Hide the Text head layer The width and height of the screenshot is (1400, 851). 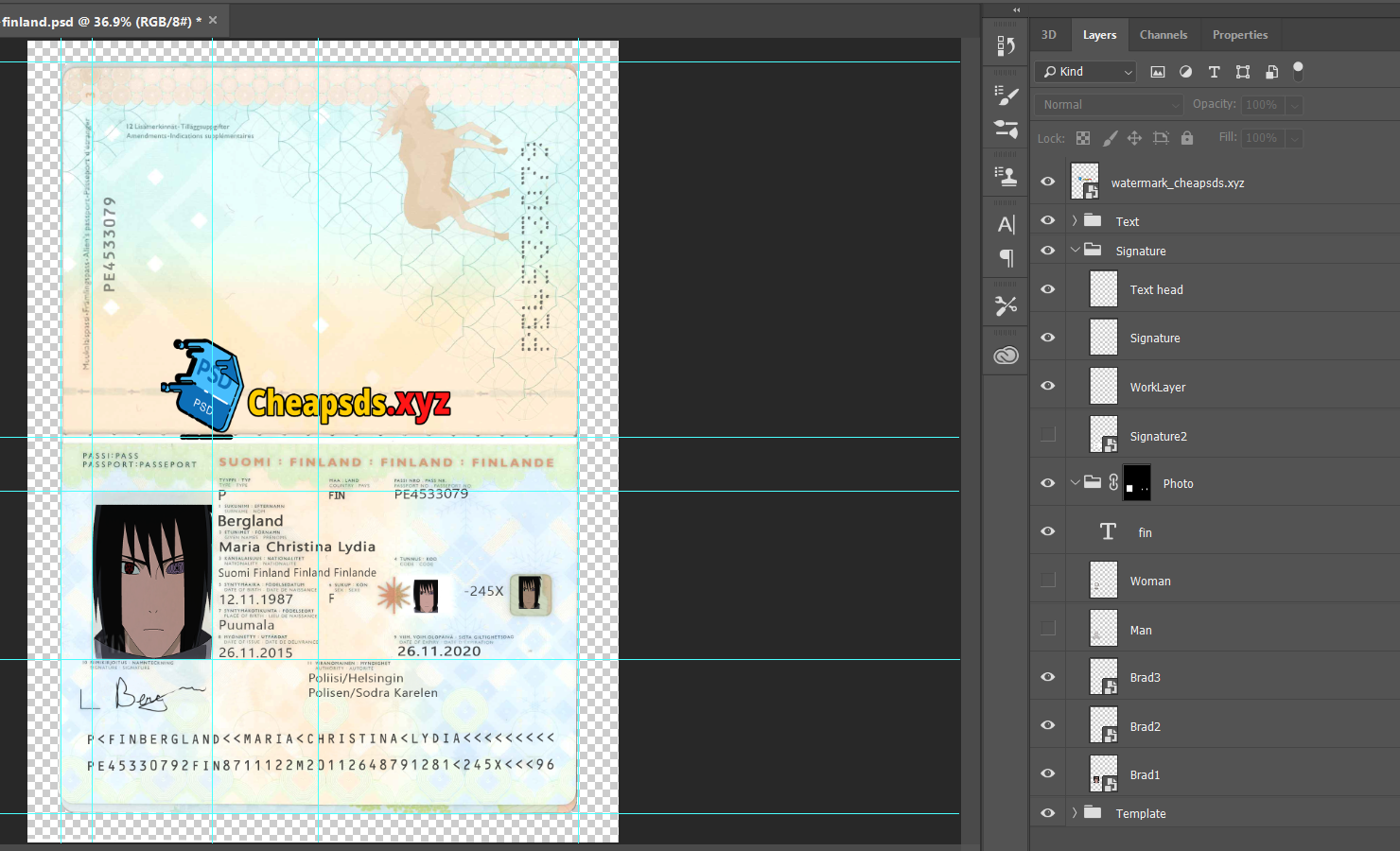[1048, 289]
